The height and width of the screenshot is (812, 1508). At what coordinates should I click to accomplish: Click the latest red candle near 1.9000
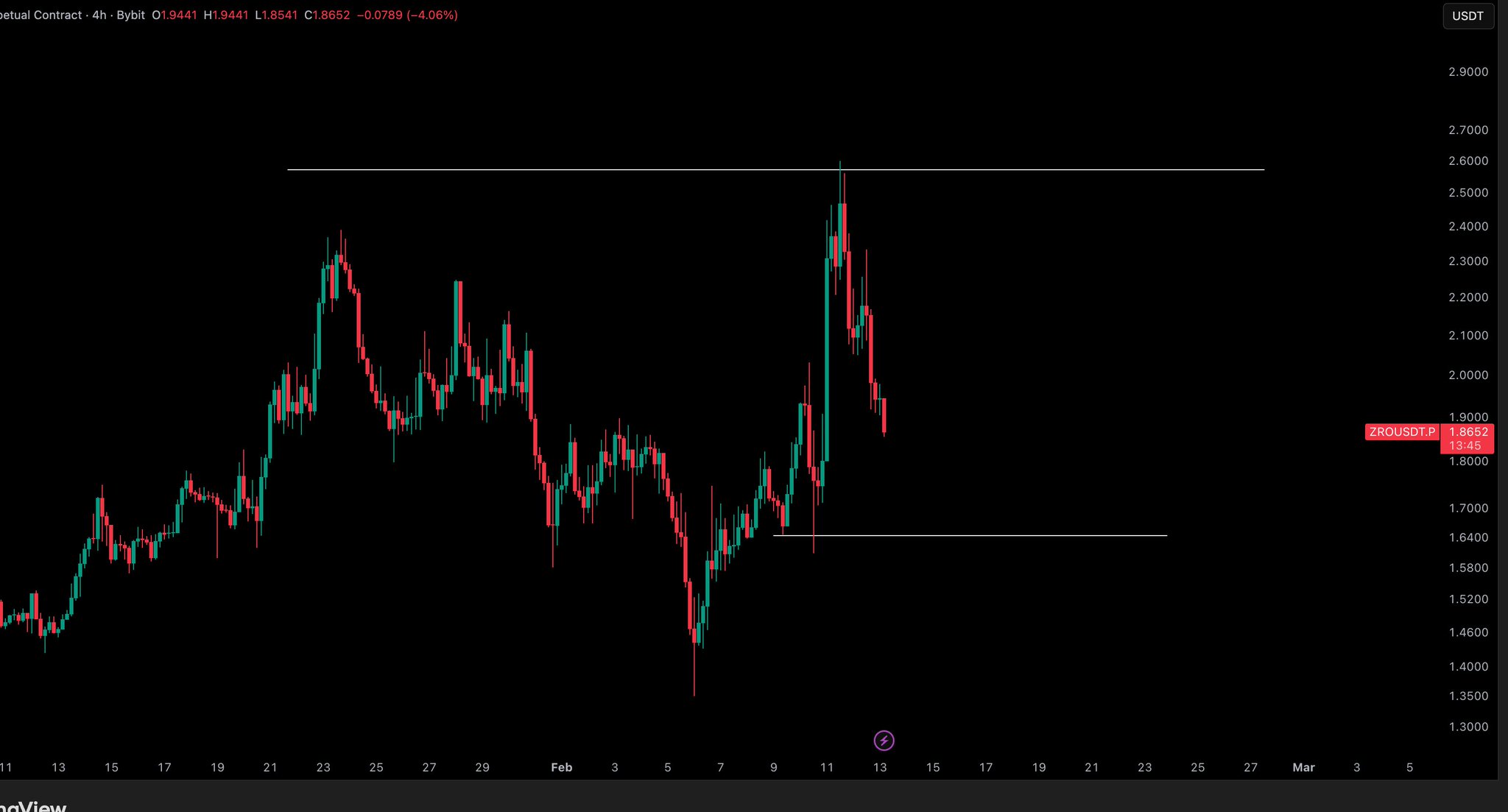[884, 416]
